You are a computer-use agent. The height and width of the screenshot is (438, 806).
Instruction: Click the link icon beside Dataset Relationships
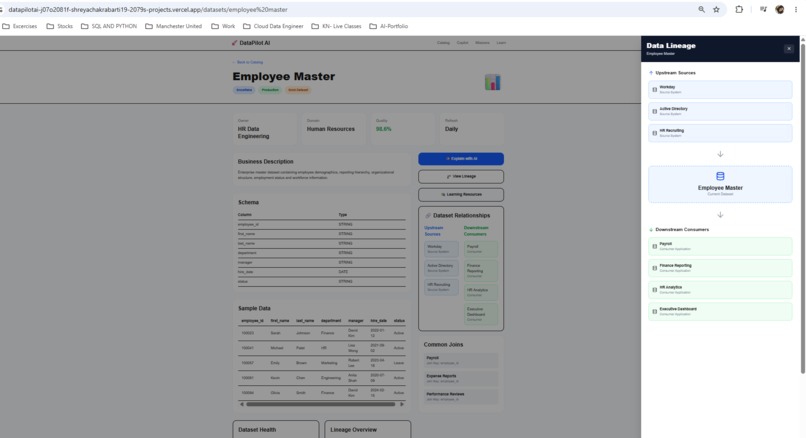428,215
